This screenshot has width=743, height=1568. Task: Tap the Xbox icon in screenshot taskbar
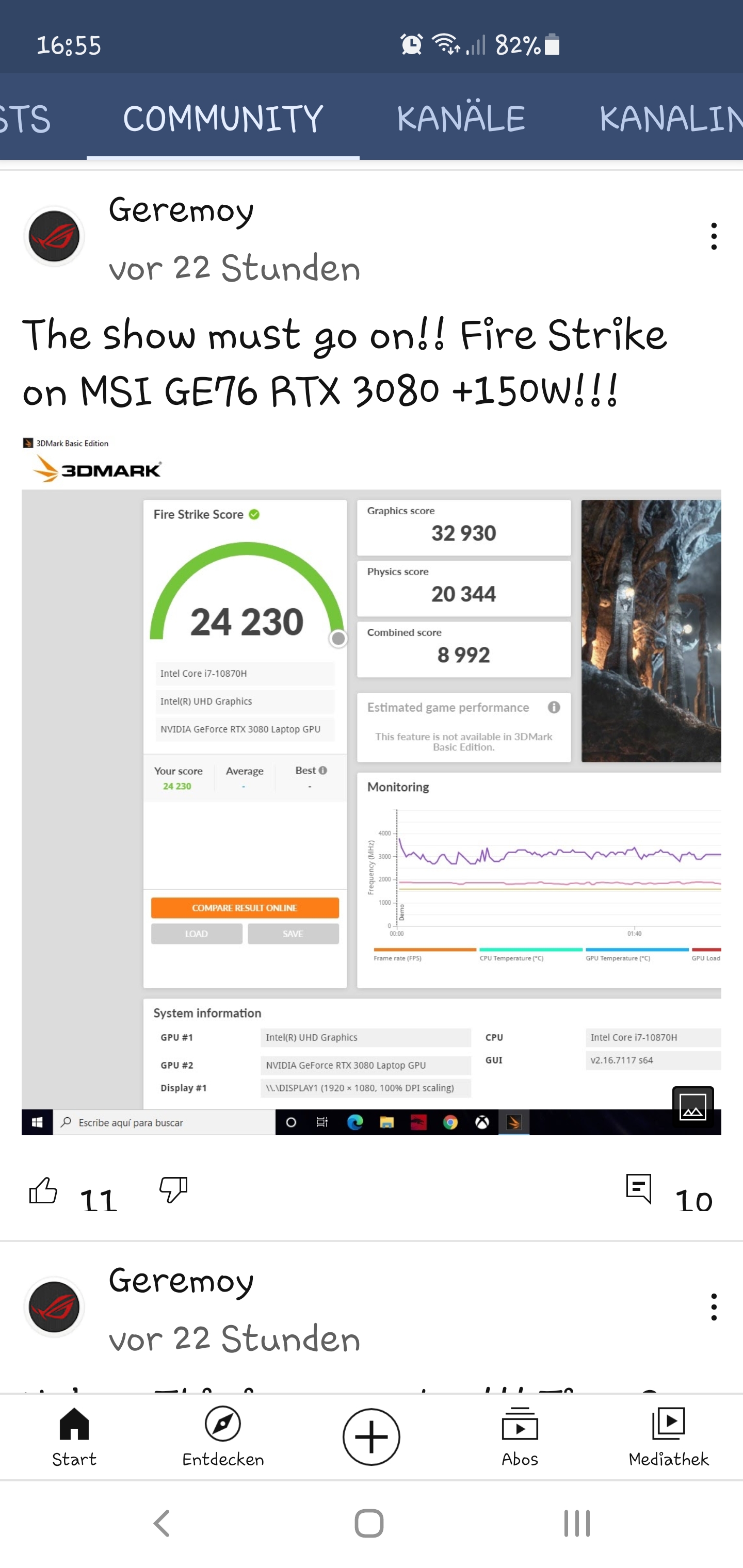482,1122
